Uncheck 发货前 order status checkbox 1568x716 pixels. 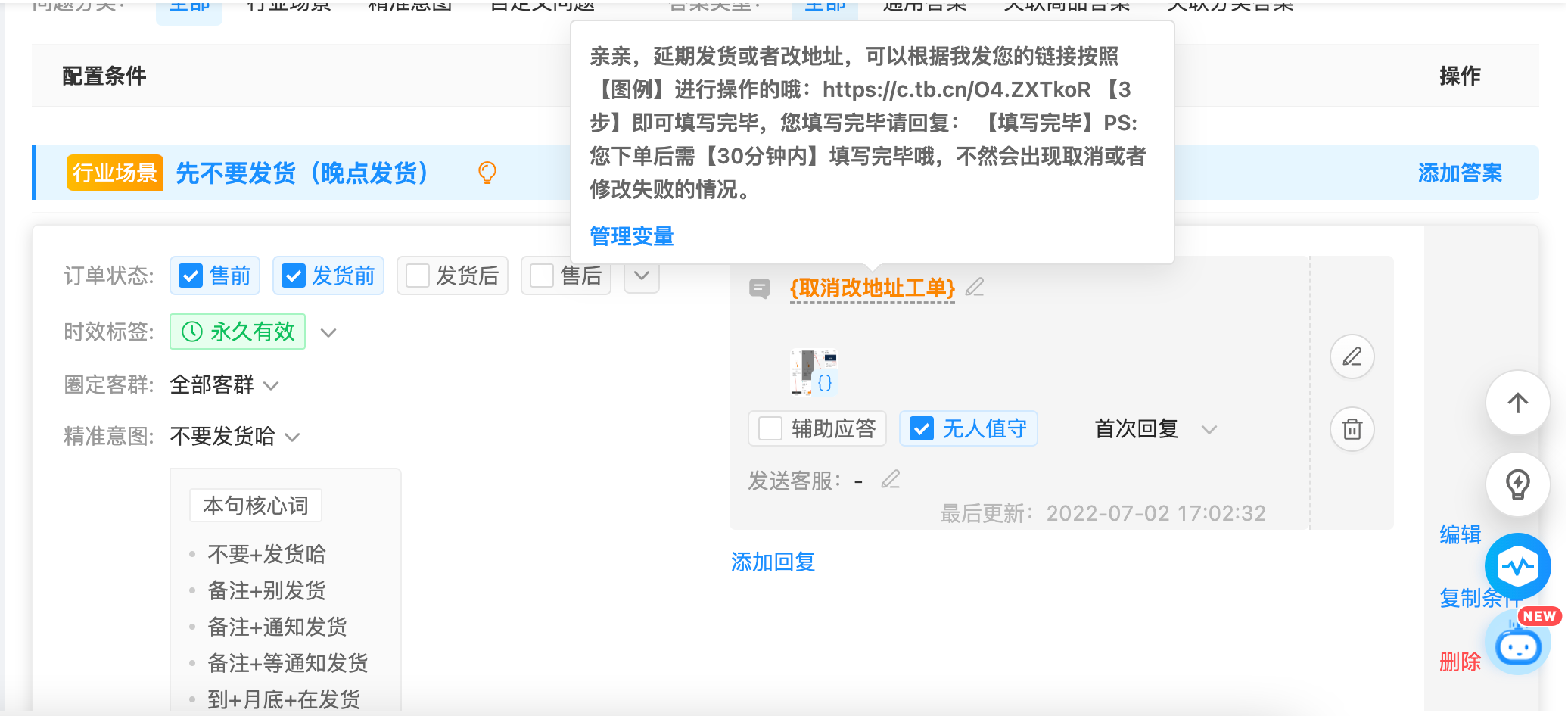[293, 276]
